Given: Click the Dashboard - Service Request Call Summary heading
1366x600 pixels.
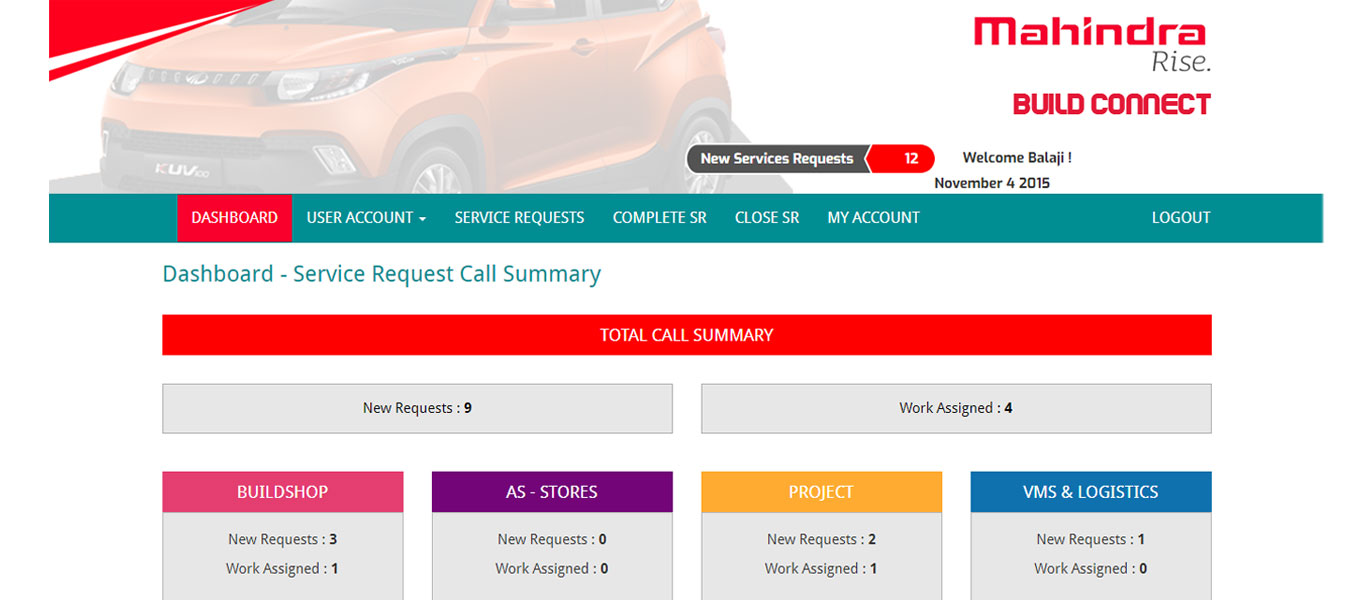Looking at the screenshot, I should tap(382, 274).
